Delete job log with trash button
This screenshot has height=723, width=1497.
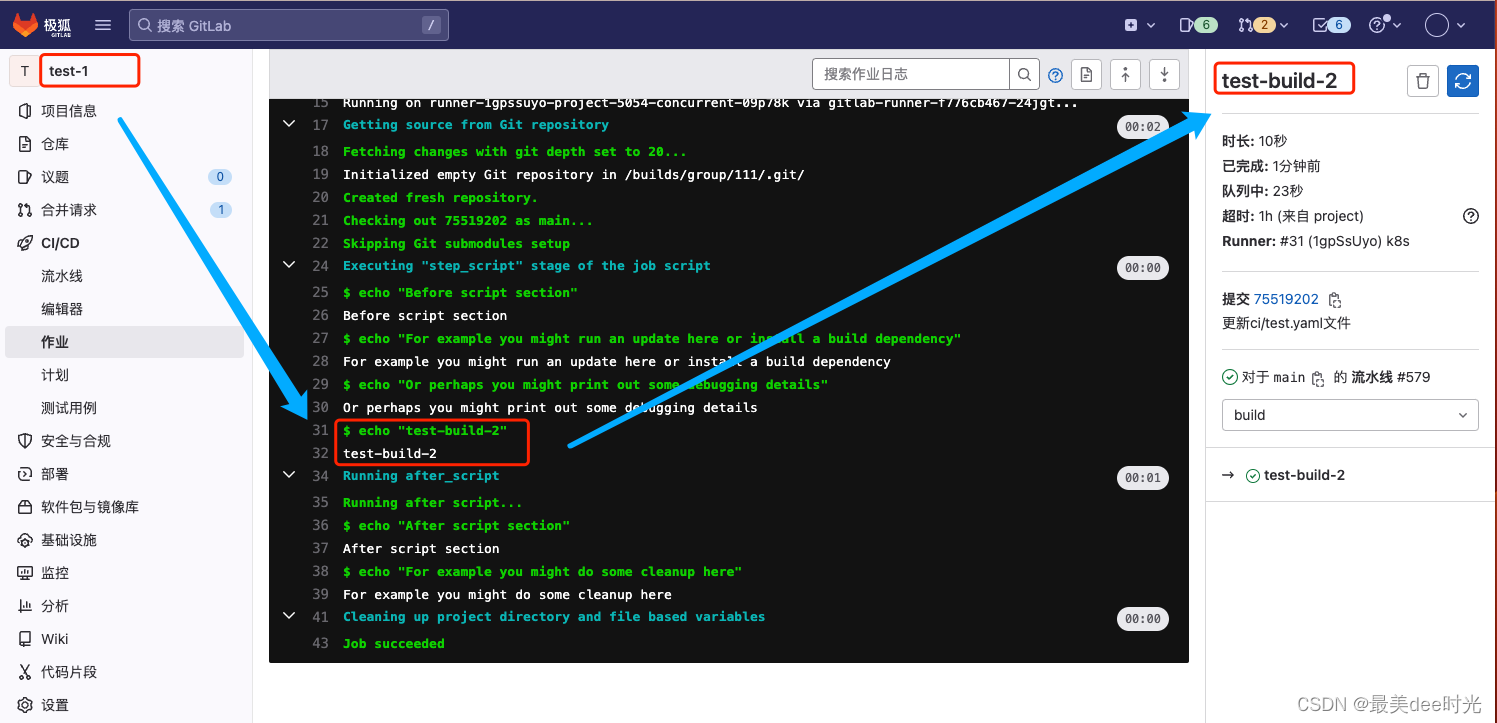coord(1422,81)
